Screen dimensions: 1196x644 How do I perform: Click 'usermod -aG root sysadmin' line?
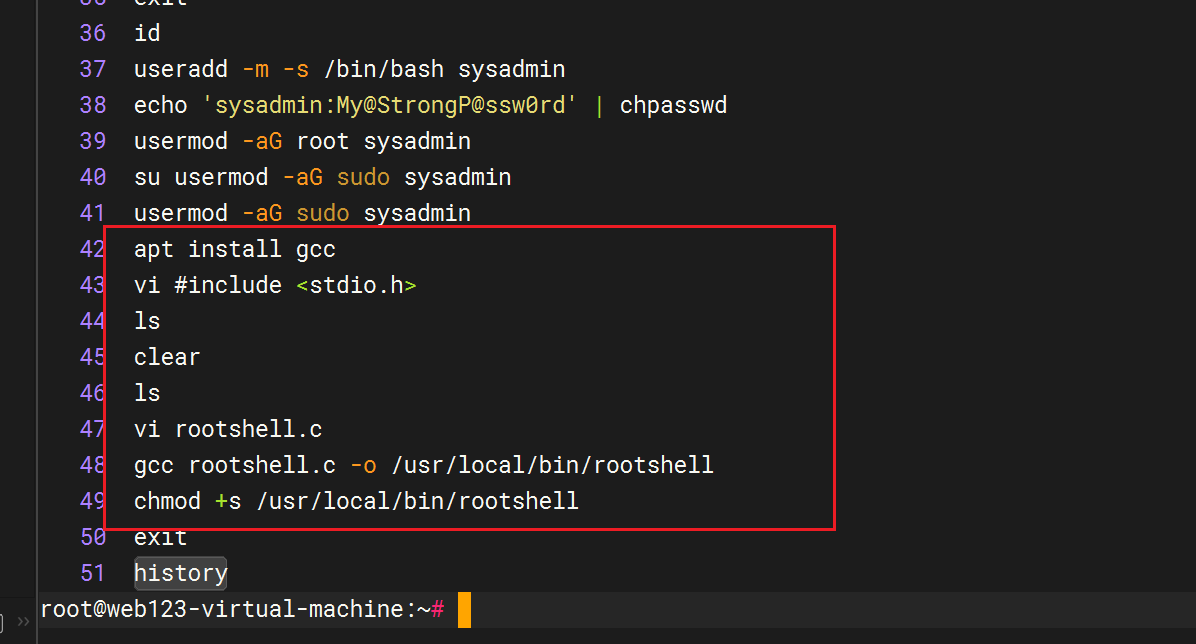pos(302,141)
